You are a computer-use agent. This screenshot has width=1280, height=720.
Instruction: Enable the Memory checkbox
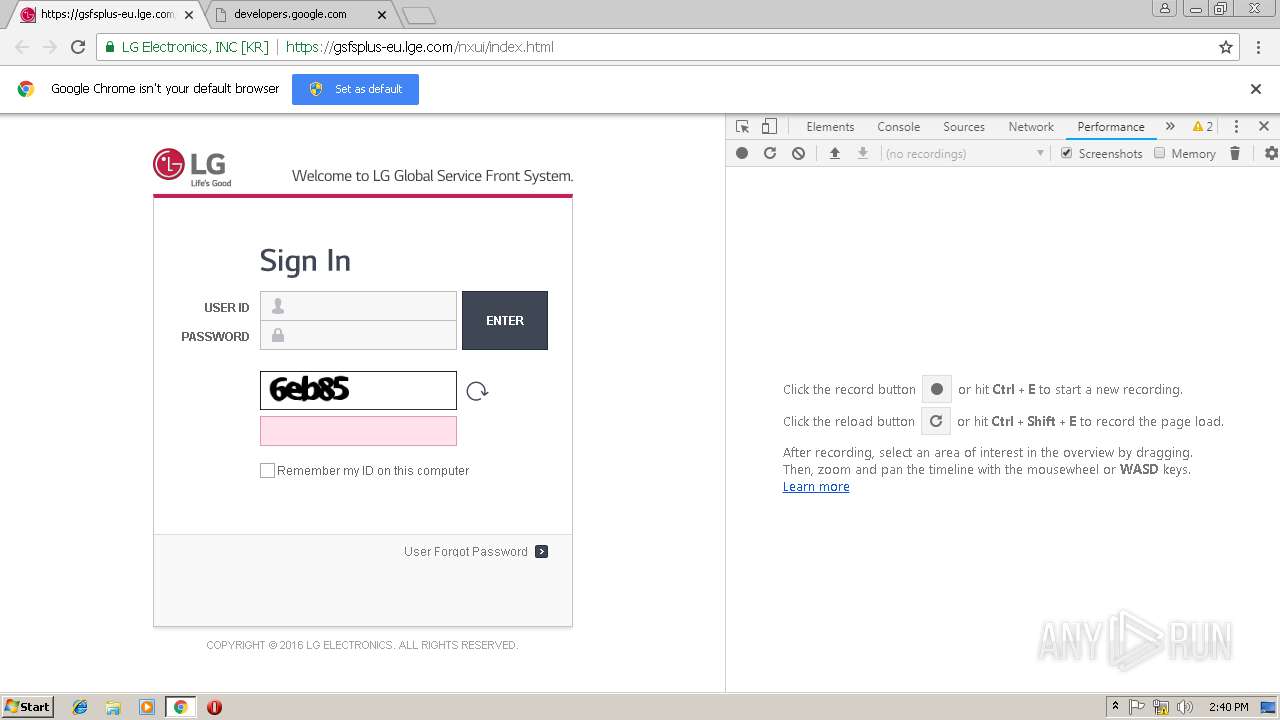coord(1160,153)
